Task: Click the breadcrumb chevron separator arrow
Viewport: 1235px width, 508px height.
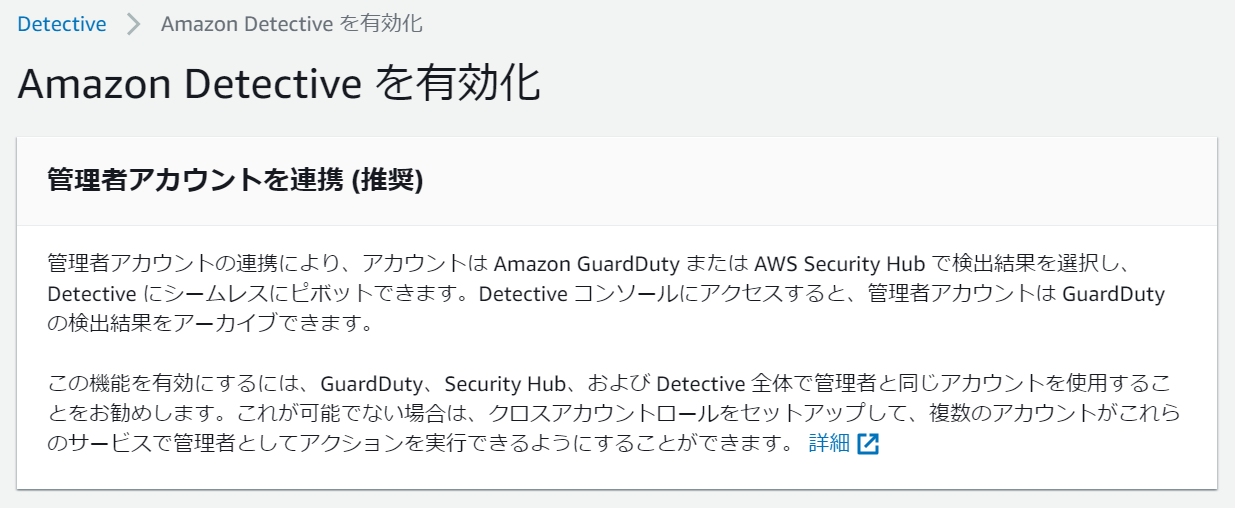Action: pyautogui.click(x=134, y=24)
